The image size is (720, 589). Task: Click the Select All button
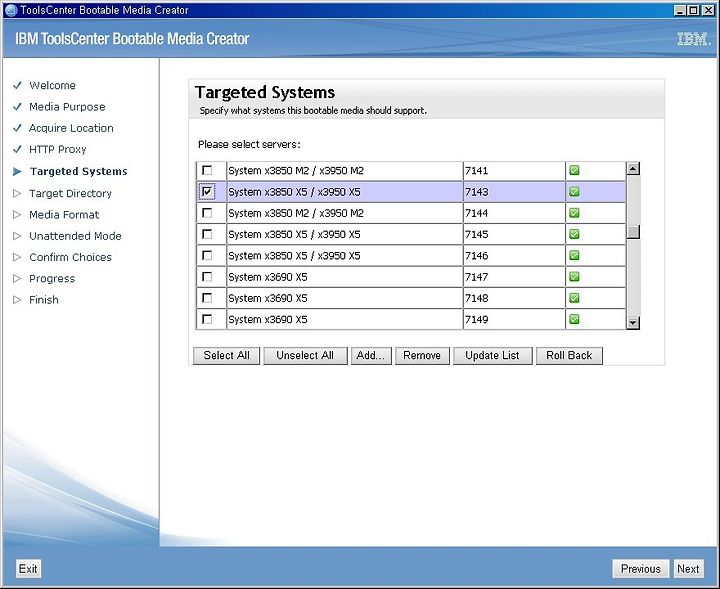(x=226, y=355)
